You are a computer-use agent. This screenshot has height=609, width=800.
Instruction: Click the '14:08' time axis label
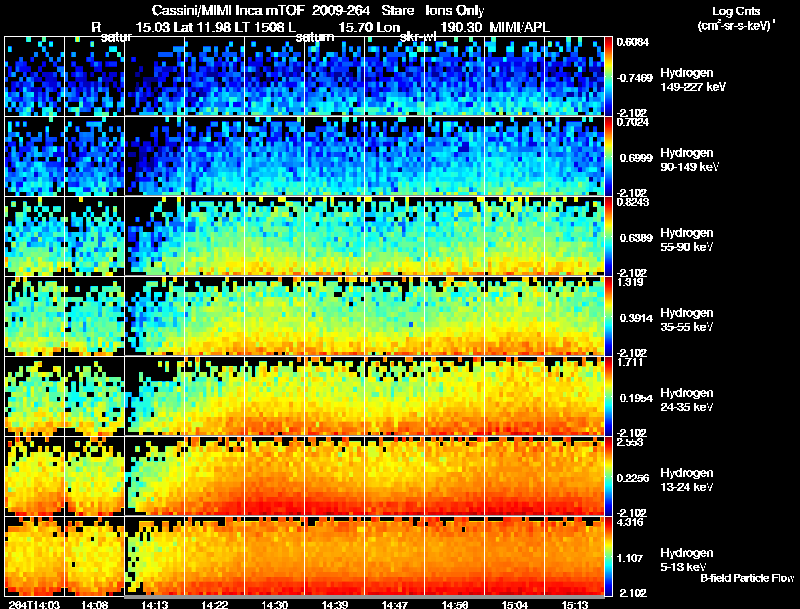pos(94,604)
